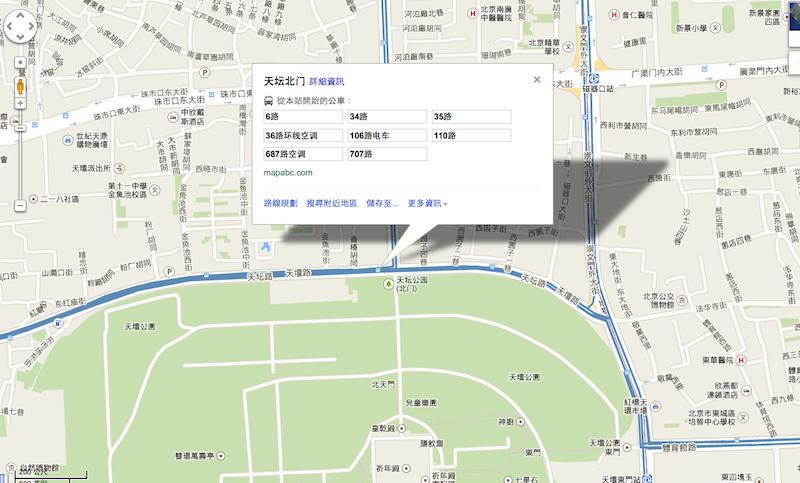The image size is (800, 483).
Task: Click the zoom slider handle
Action: tap(20, 127)
